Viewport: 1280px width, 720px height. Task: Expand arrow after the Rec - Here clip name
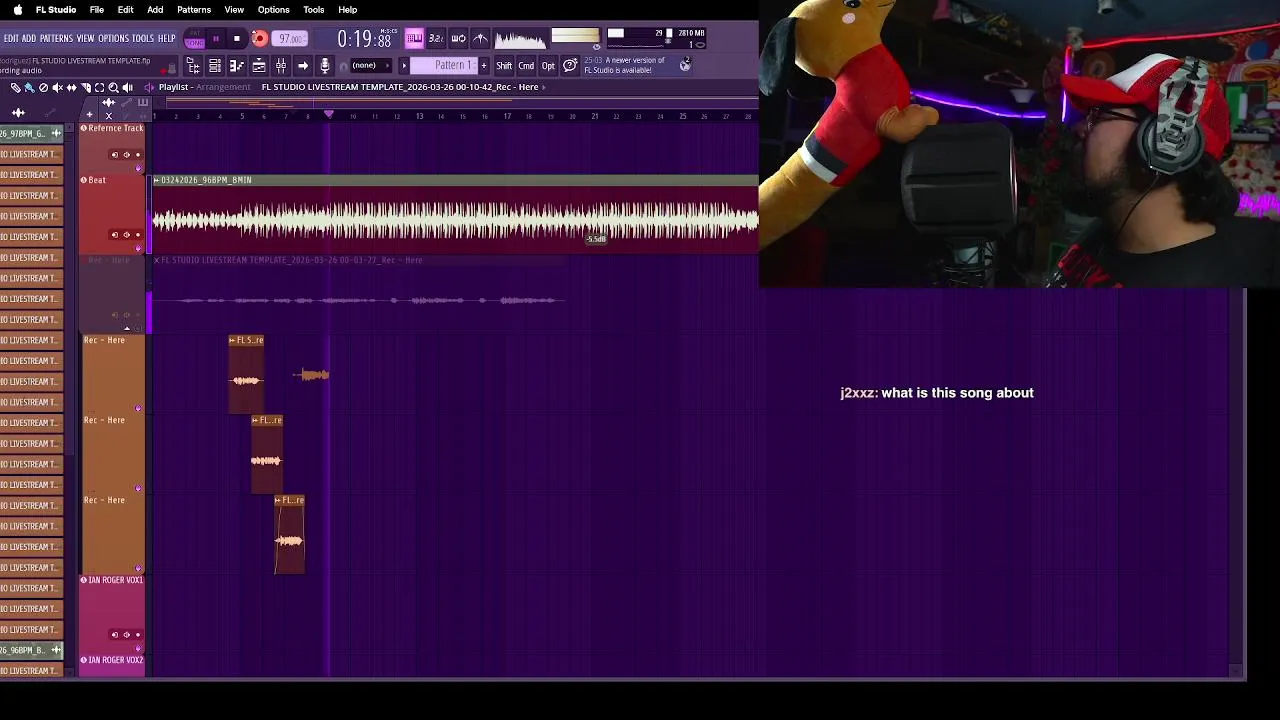coord(544,87)
